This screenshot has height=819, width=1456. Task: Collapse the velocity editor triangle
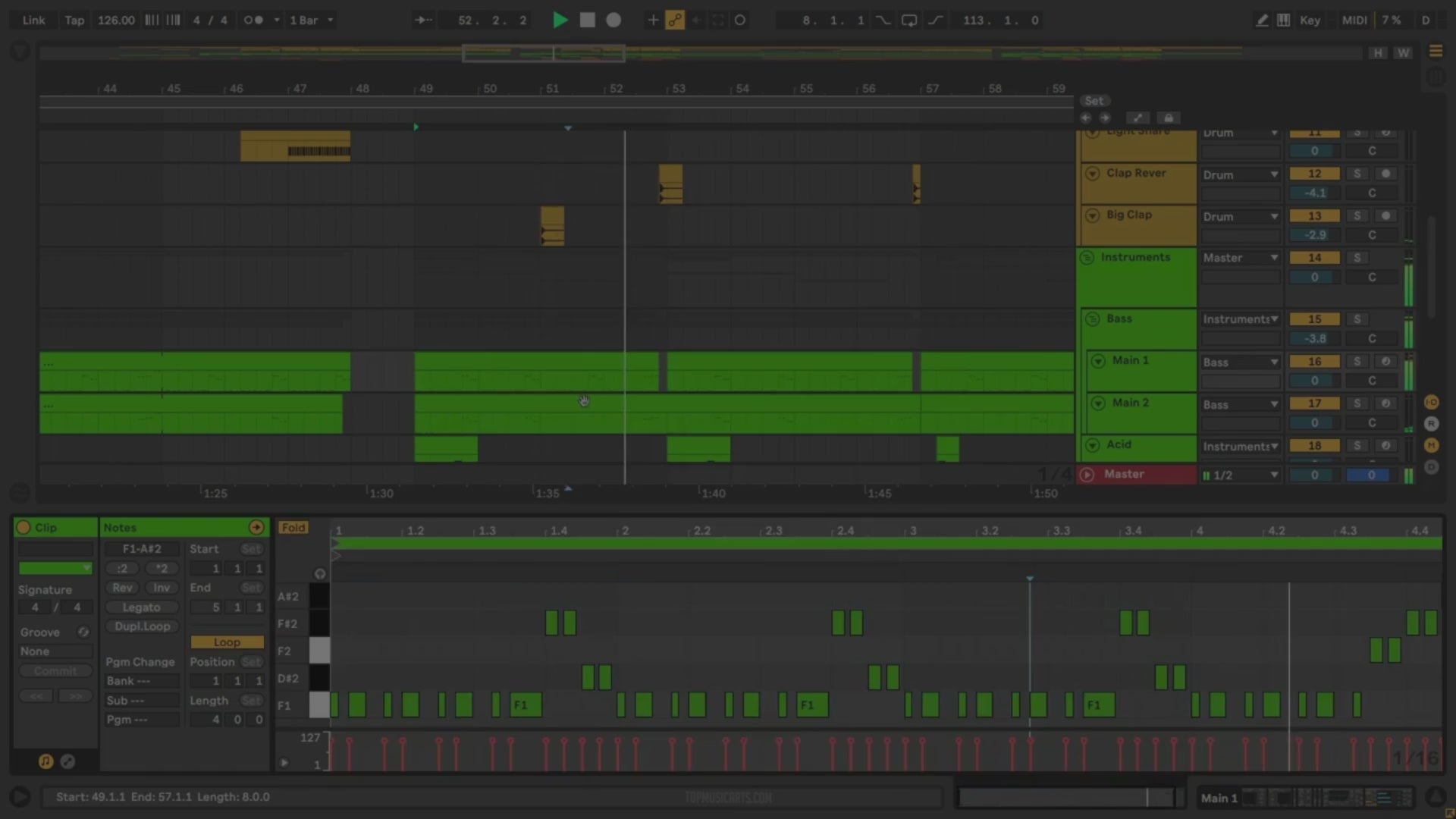tap(284, 763)
